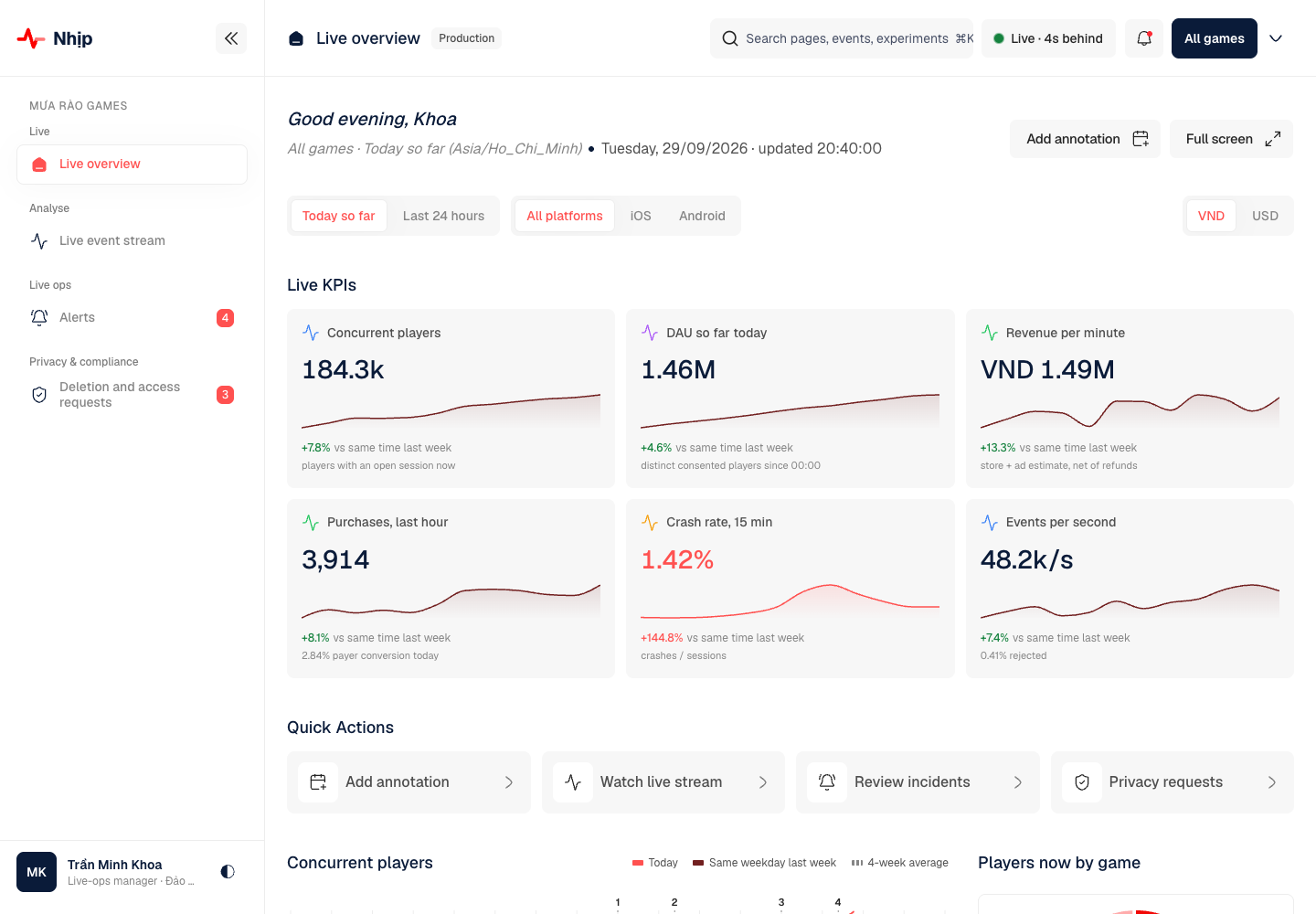The image size is (1316, 914).
Task: Click the green live status dot
Action: (x=999, y=38)
